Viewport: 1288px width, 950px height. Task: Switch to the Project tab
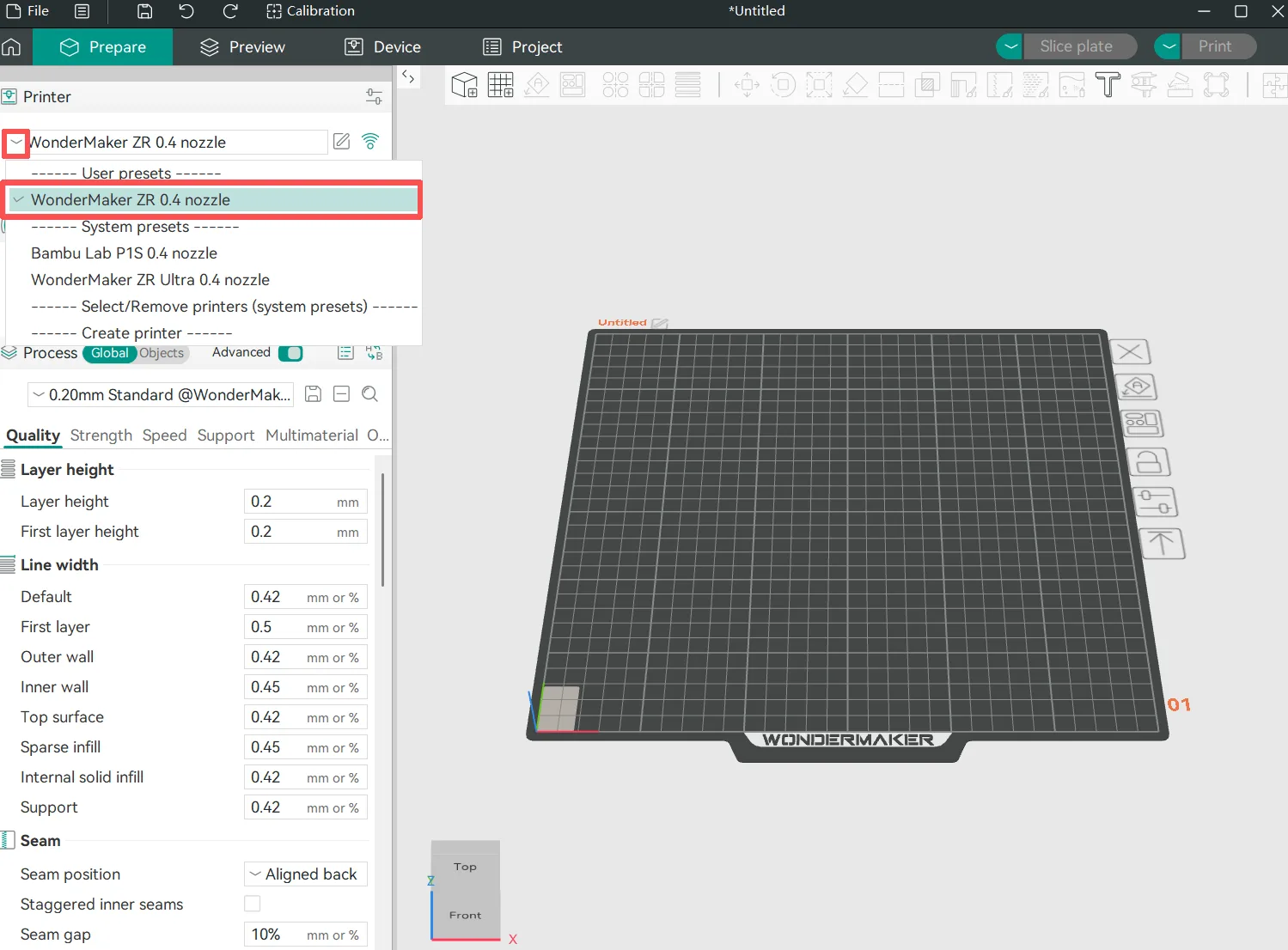523,46
